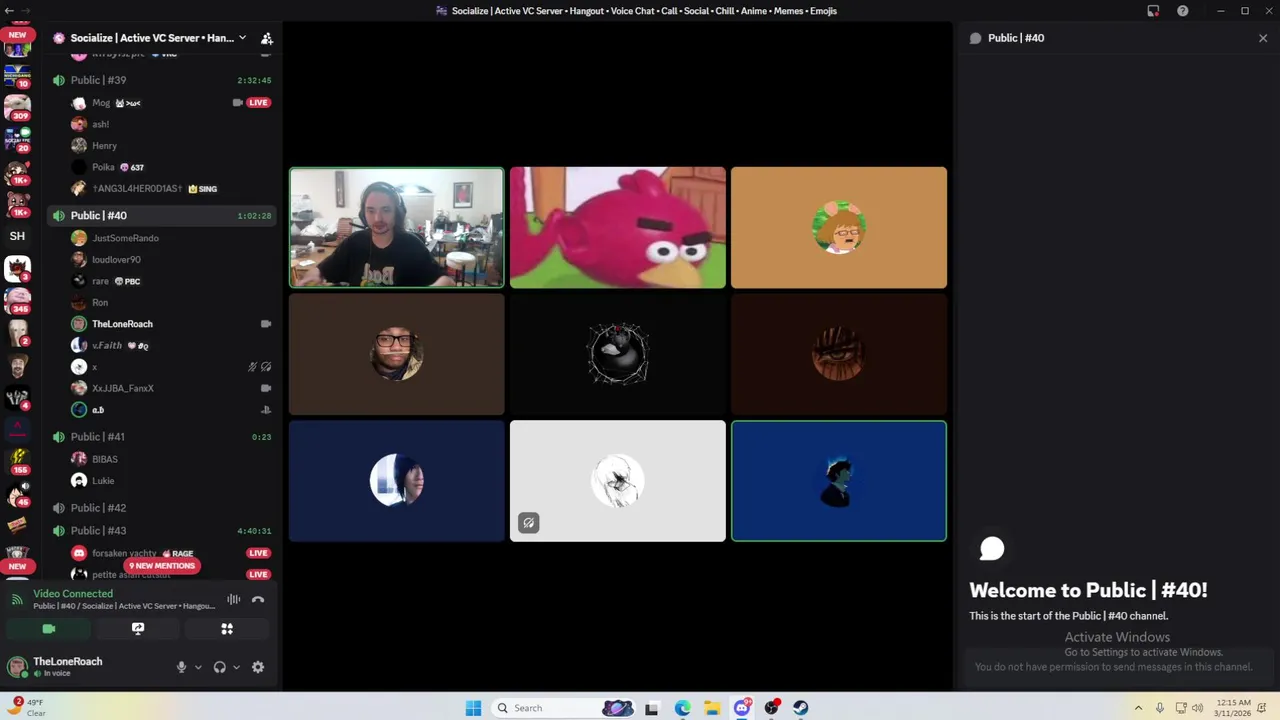Click the LIVE badge next to Mog
Screen dimensions: 1280x720
259,103
